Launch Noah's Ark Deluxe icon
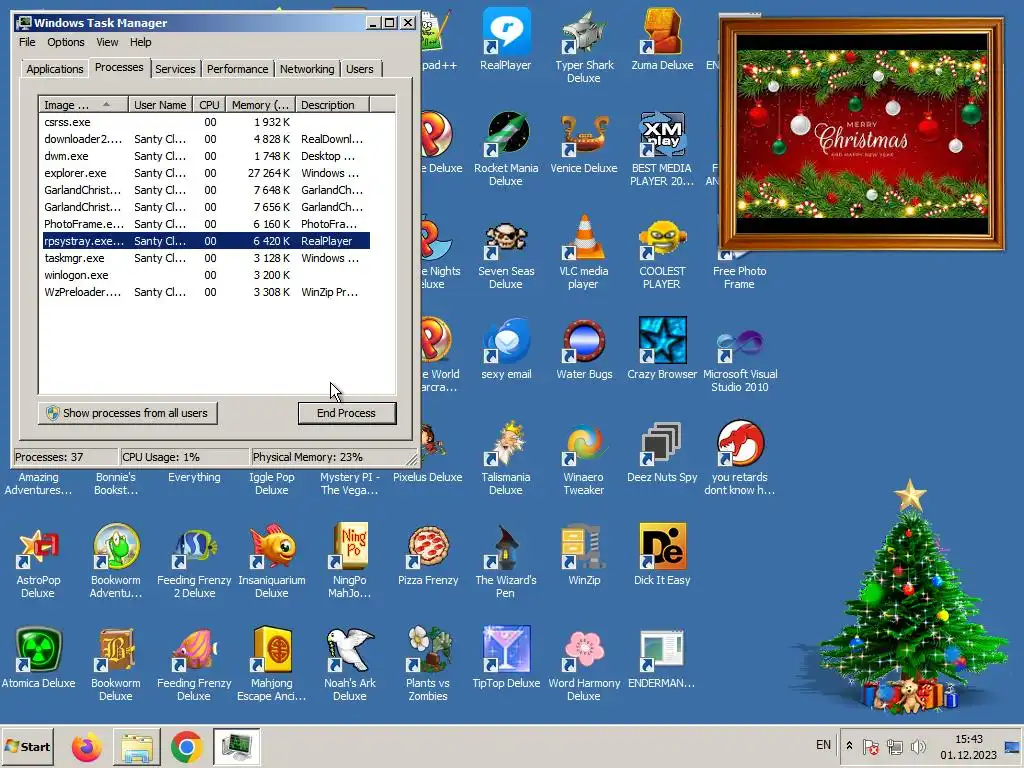 coord(350,665)
